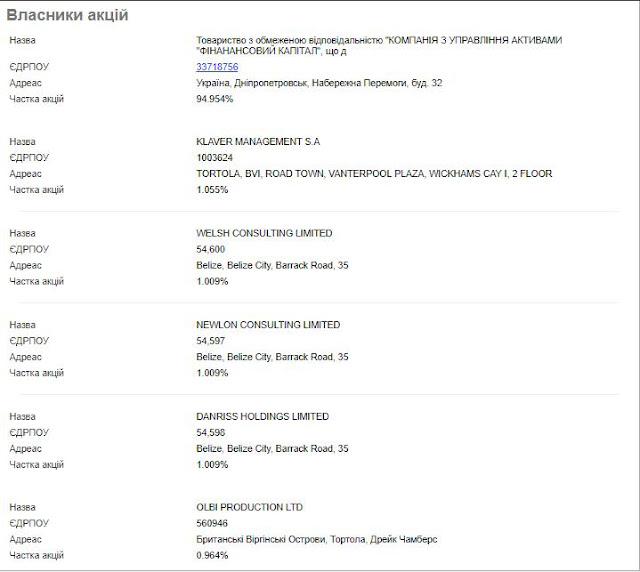Viewport: 640px width, 572px height.
Task: Select 'OLBI PRODUCTION LTD' name
Action: click(249, 507)
